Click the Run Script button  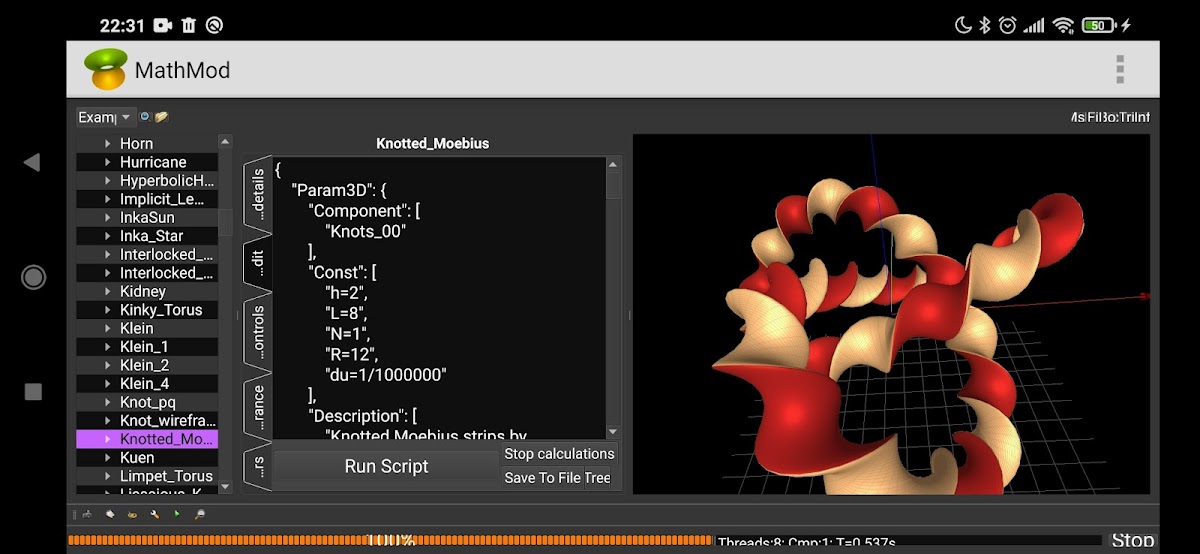click(x=386, y=467)
